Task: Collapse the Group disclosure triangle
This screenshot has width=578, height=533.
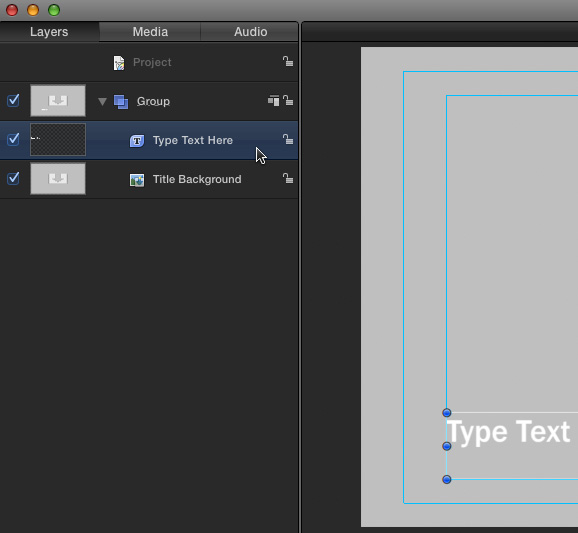Action: coord(102,101)
